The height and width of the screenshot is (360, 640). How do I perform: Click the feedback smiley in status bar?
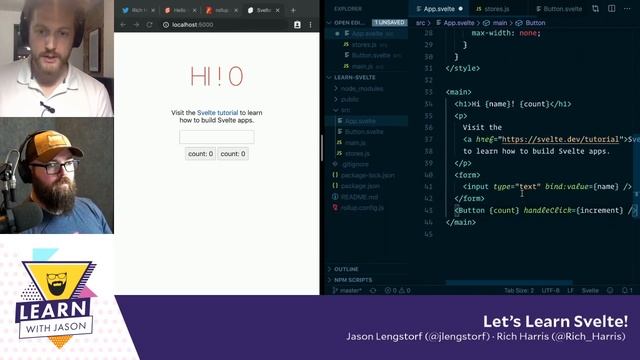point(610,291)
